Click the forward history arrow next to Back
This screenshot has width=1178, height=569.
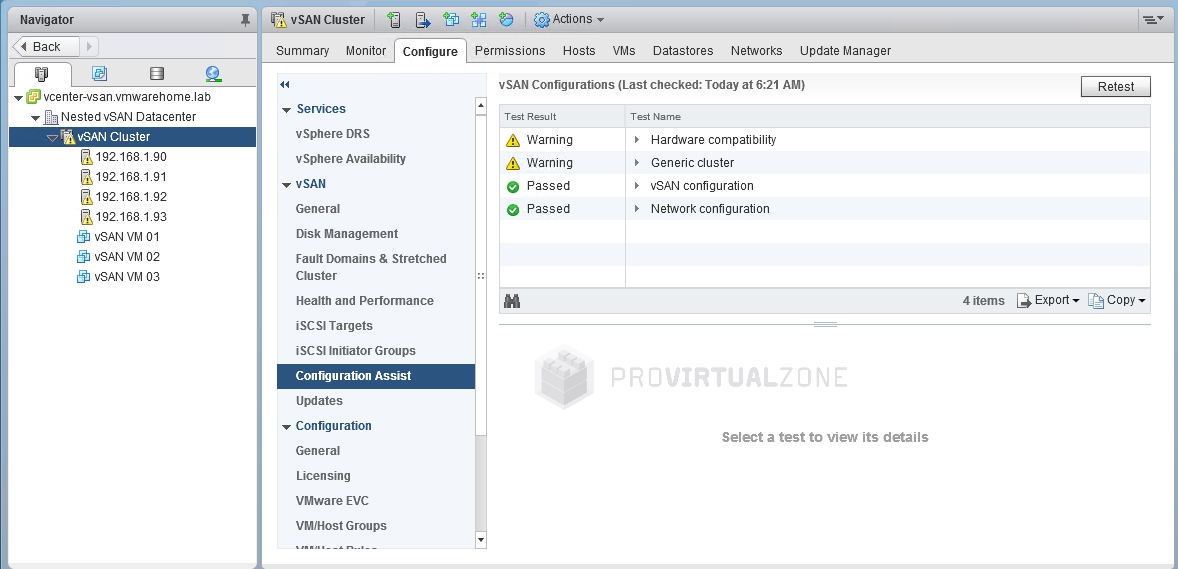[89, 47]
